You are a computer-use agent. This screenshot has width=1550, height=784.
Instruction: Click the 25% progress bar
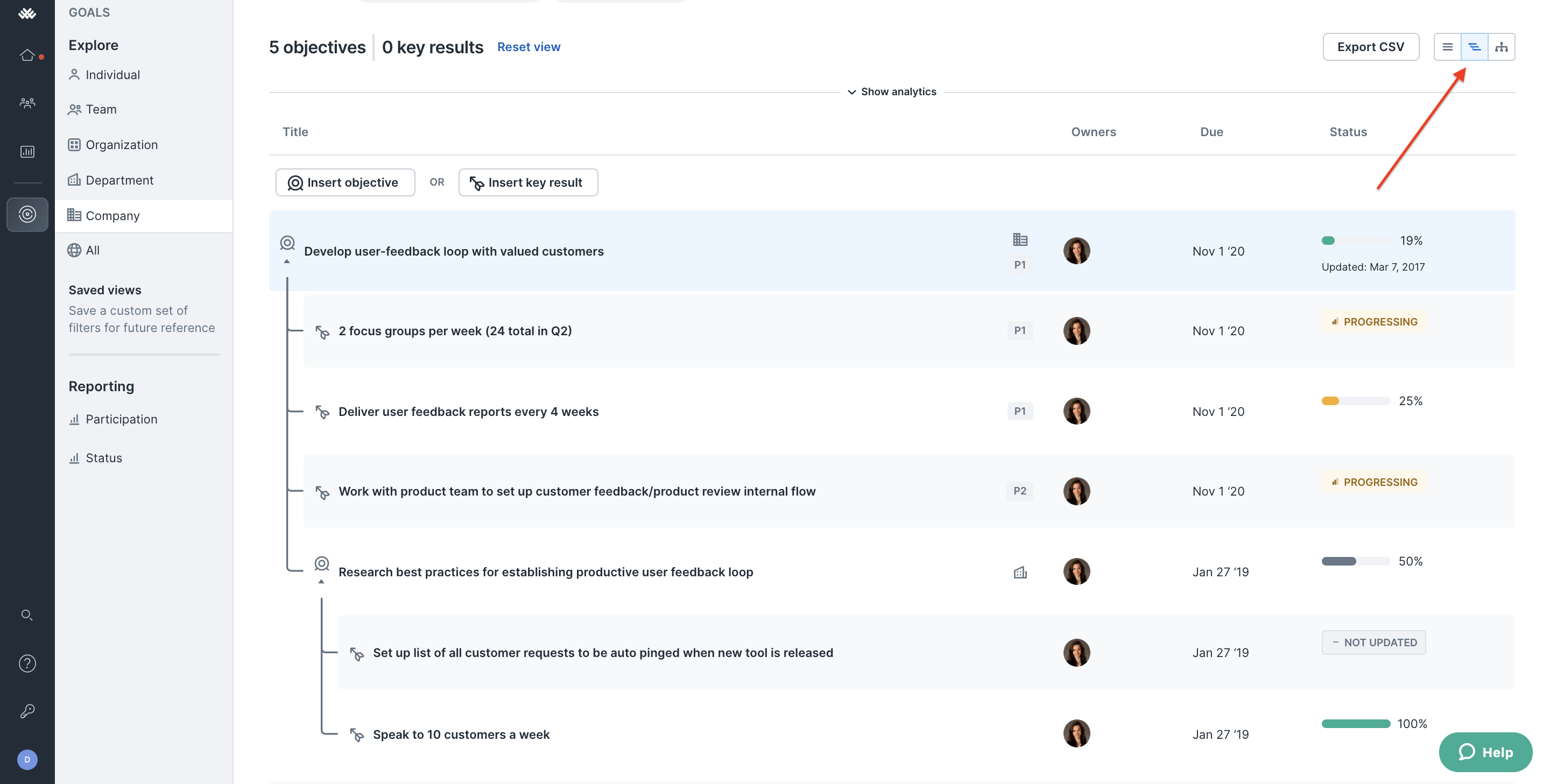(1355, 401)
